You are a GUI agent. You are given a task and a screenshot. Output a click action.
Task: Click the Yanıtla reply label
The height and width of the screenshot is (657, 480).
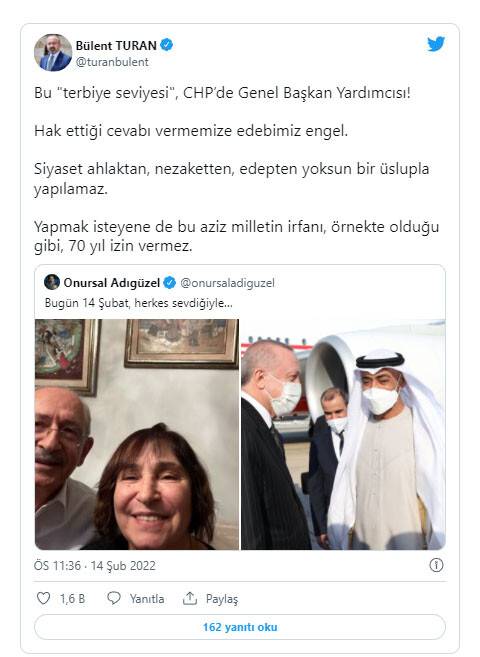(x=147, y=599)
